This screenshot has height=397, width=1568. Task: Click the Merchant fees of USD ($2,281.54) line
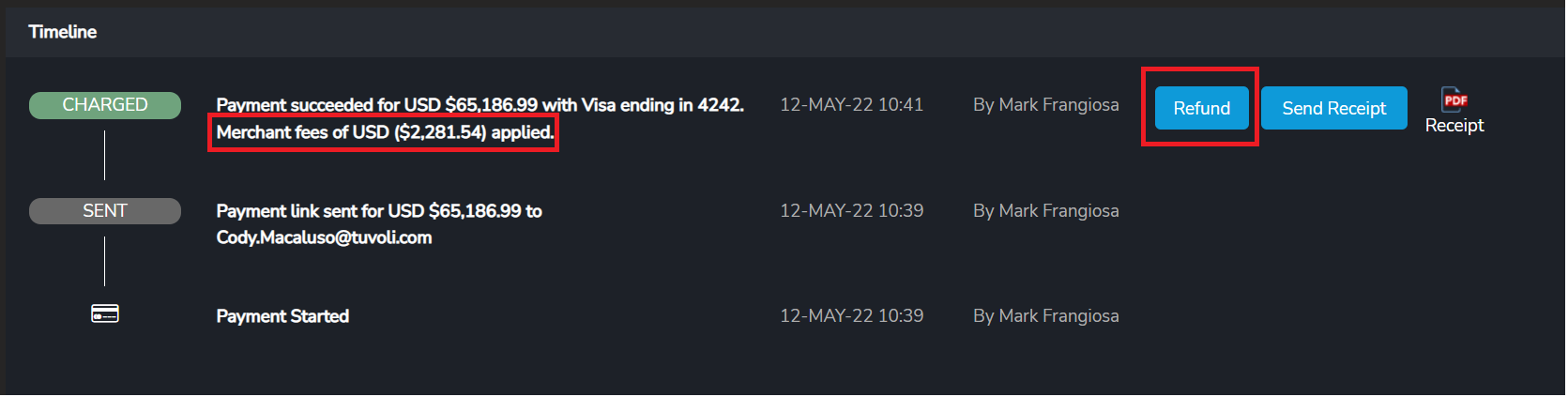coord(385,132)
